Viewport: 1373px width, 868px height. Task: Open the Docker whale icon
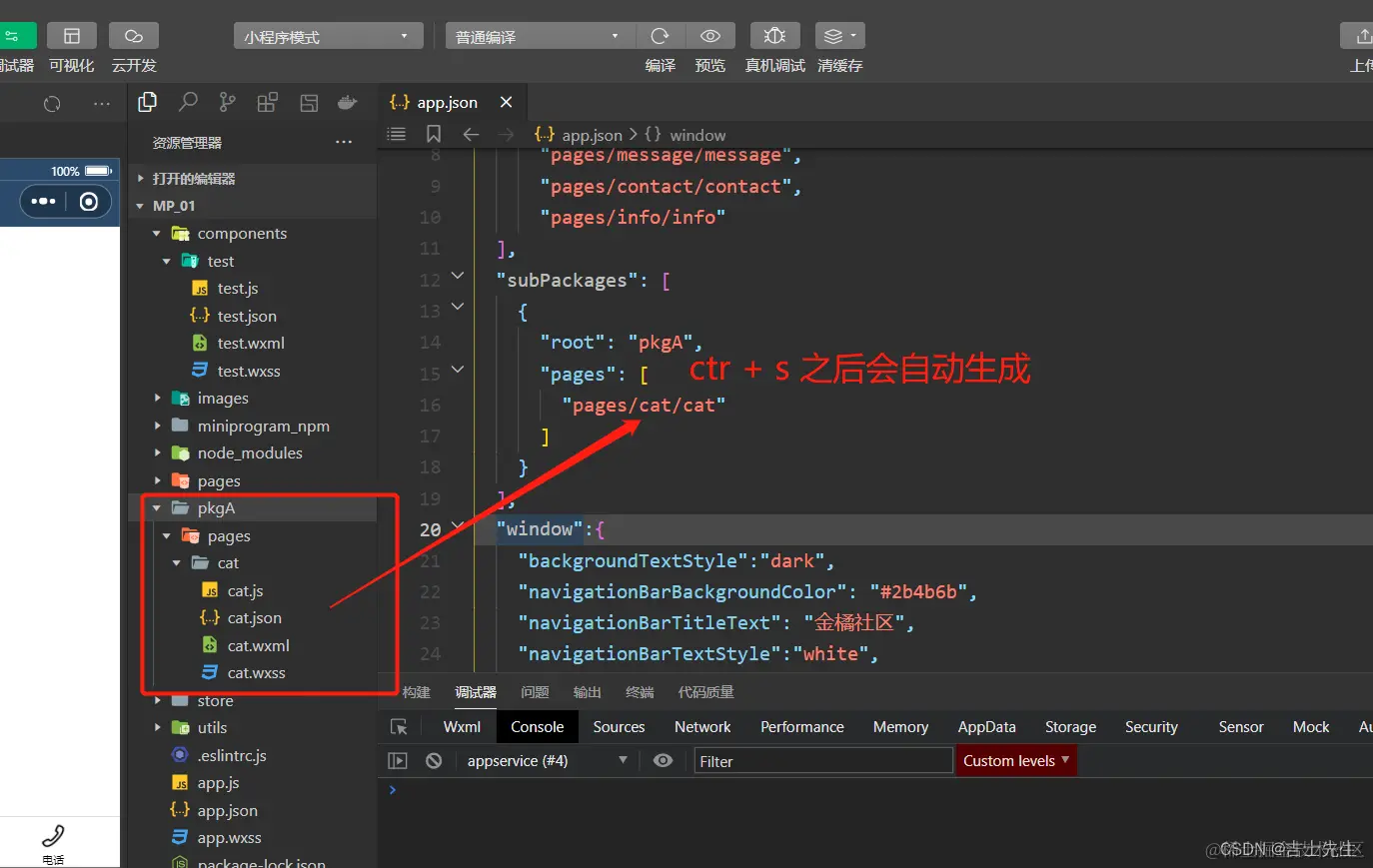click(348, 102)
